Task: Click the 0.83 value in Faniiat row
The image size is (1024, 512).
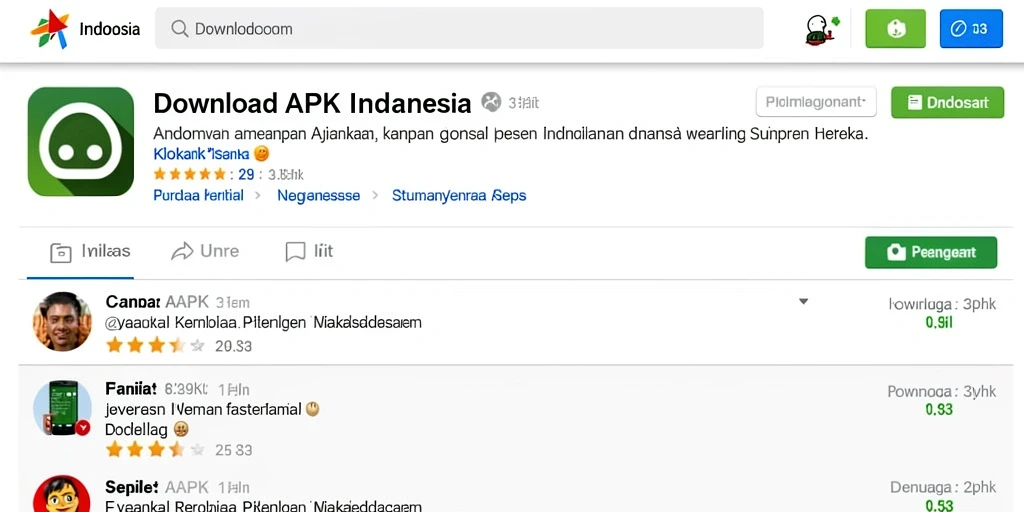Action: 939,409
